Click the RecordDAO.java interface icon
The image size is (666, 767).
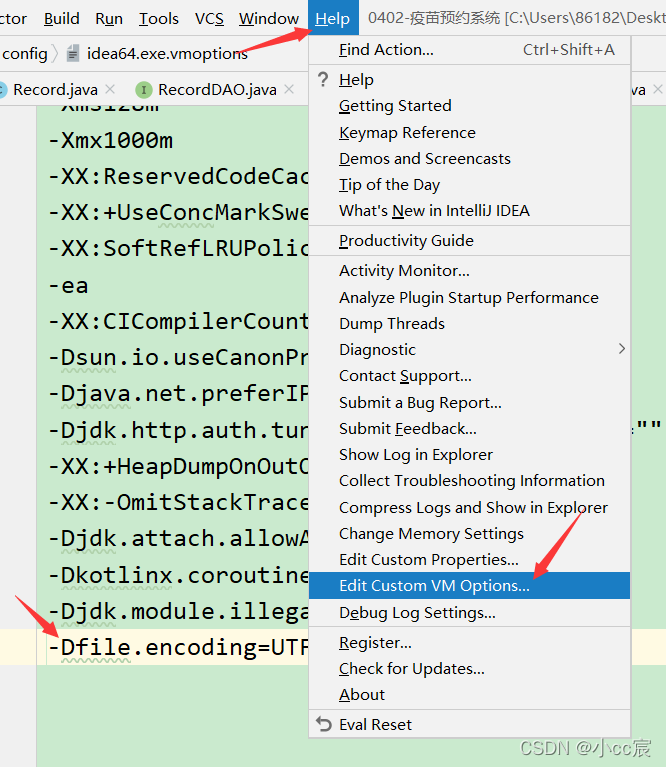coord(143,90)
